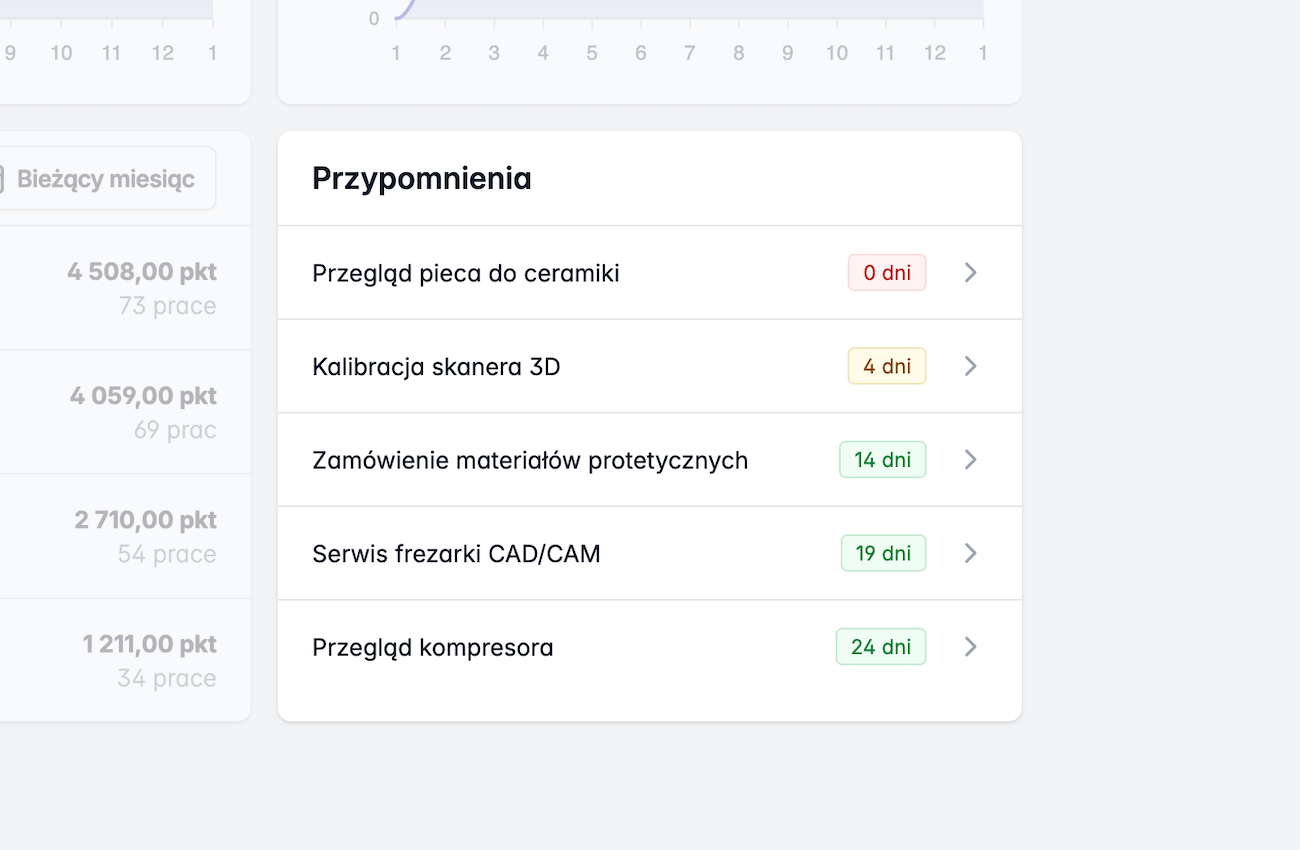The image size is (1300, 850).
Task: Click the green "14 dni" badge
Action: [x=882, y=459]
